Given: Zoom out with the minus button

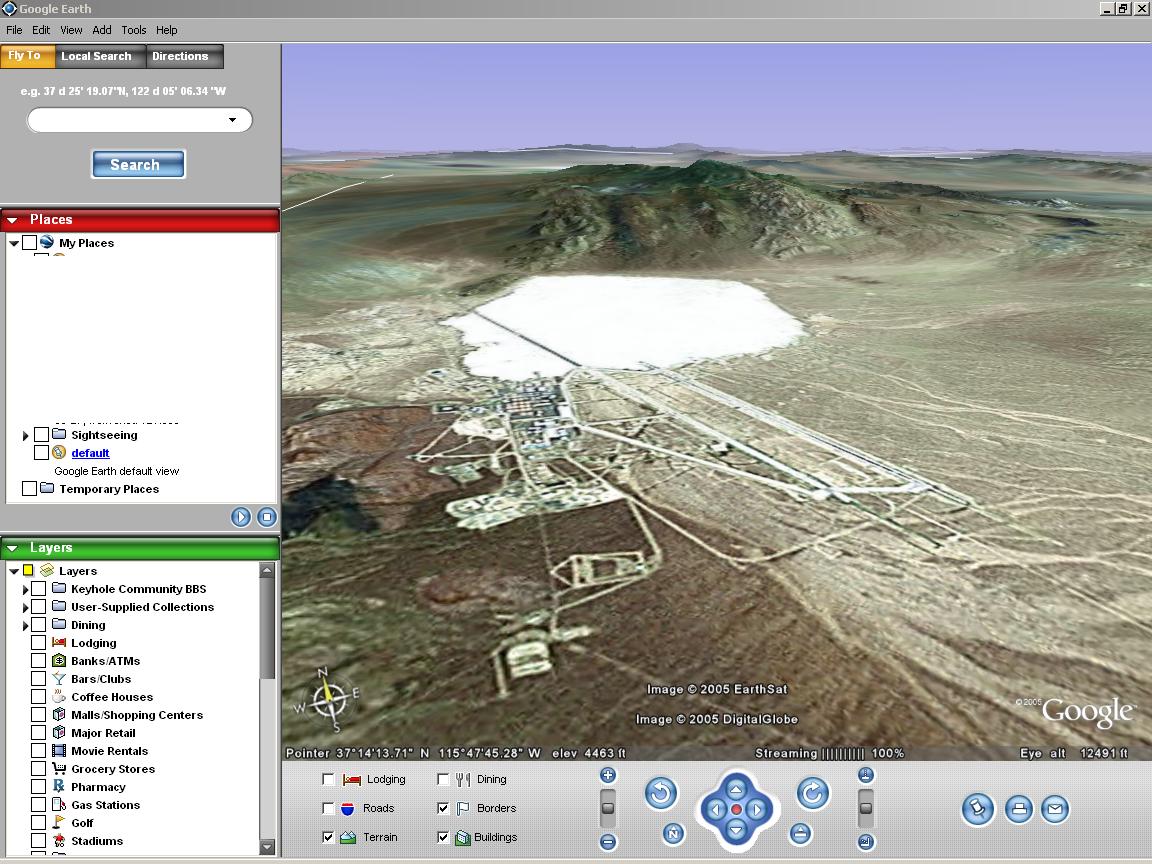Looking at the screenshot, I should 608,842.
